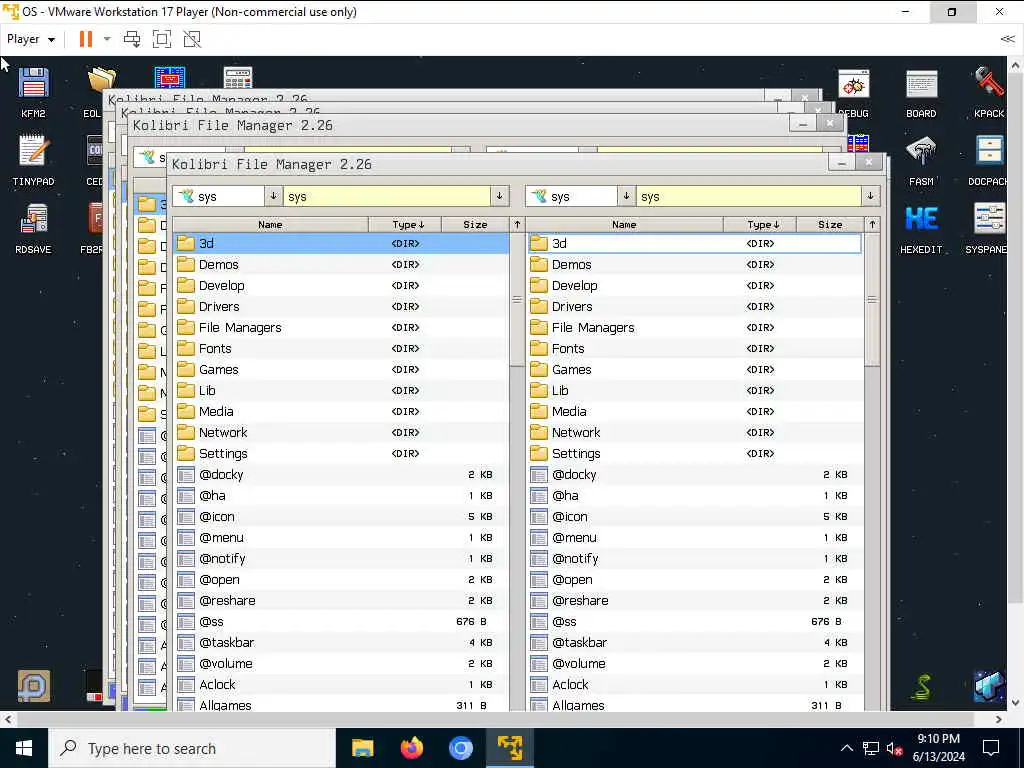Click VMware Player taskbar icon
This screenshot has height=768, width=1024.
point(509,748)
